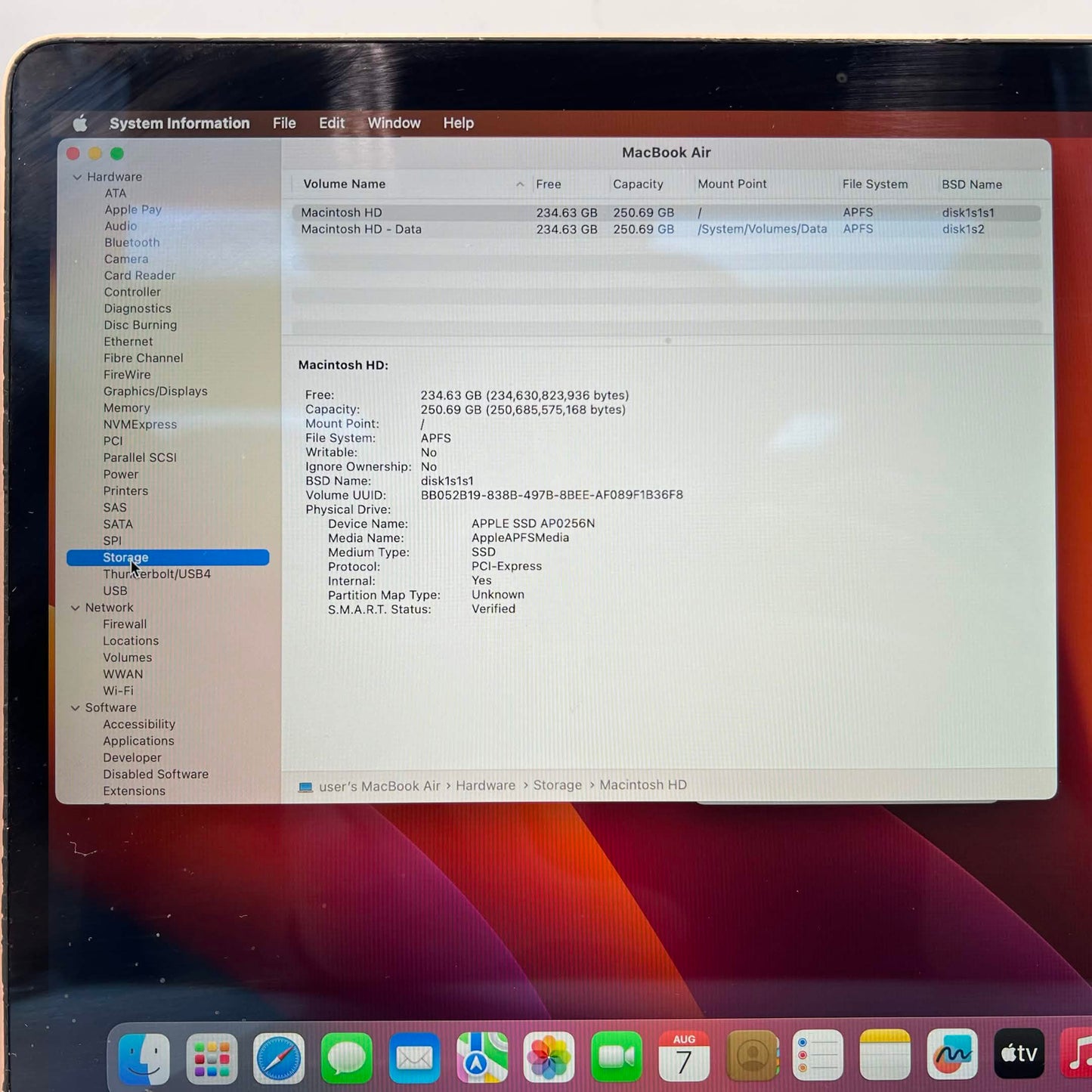Open Calendar showing AUG 7
Image resolution: width=1092 pixels, height=1092 pixels.
pos(684,1055)
